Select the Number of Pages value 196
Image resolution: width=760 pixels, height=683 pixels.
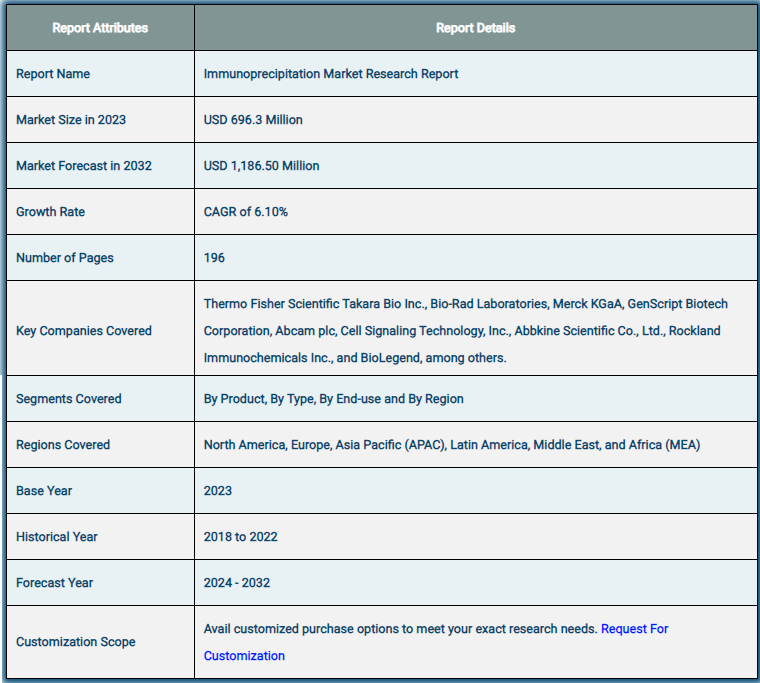(x=214, y=258)
